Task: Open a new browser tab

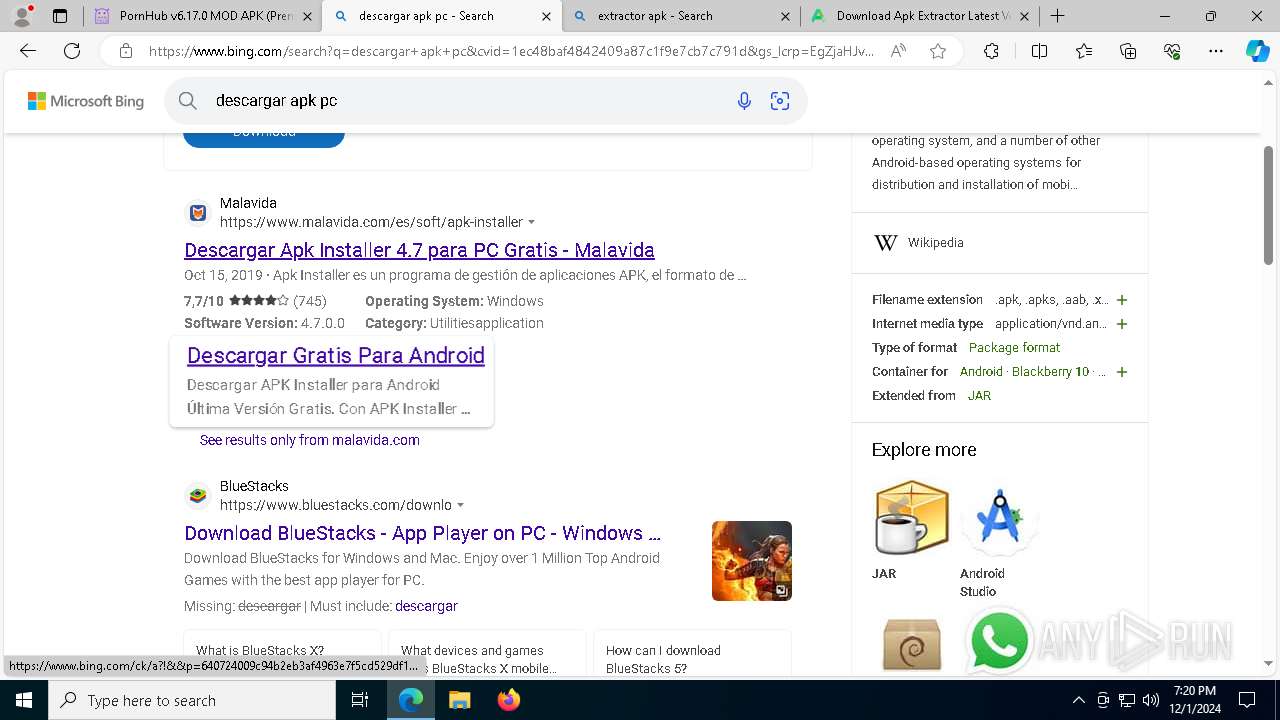Action: (1058, 16)
